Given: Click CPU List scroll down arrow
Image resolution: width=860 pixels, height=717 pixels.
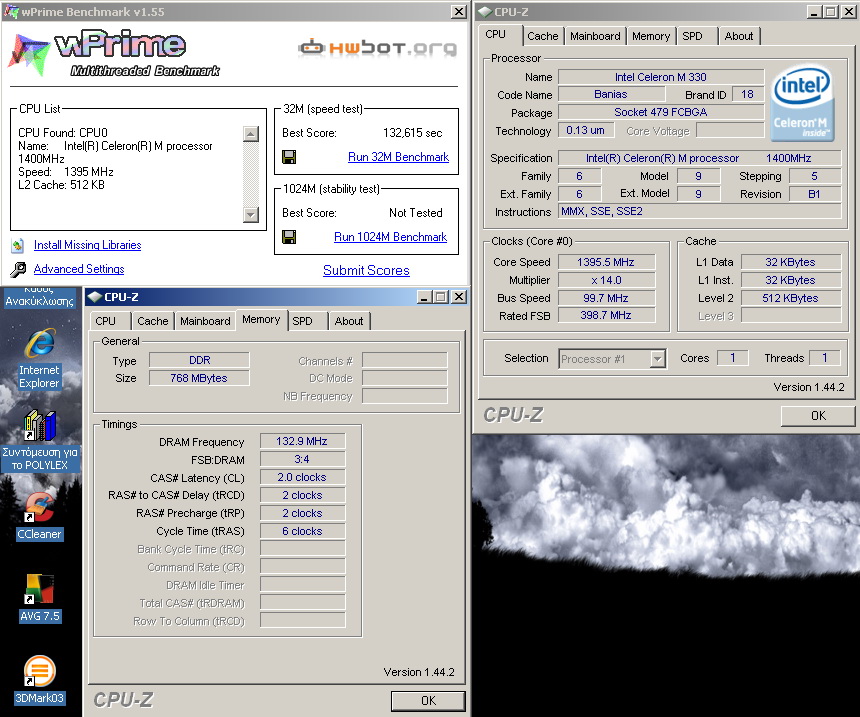Looking at the screenshot, I should (x=251, y=214).
